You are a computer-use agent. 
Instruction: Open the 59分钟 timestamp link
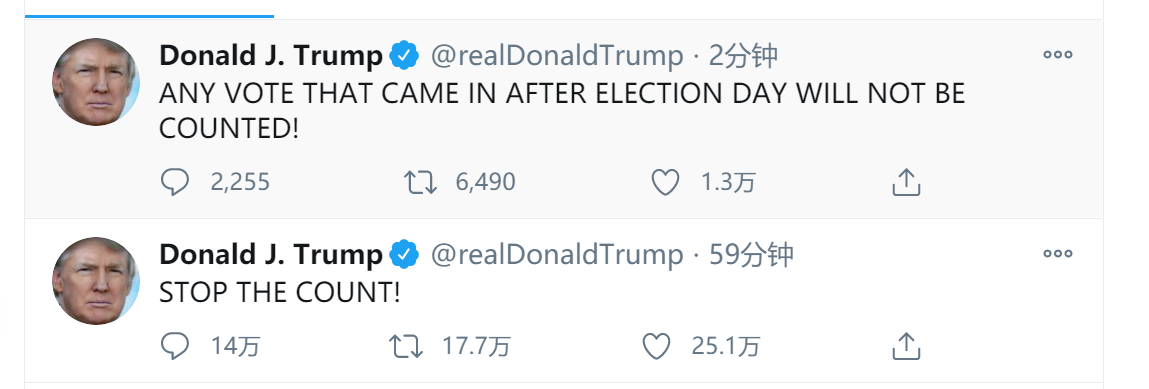tap(752, 255)
